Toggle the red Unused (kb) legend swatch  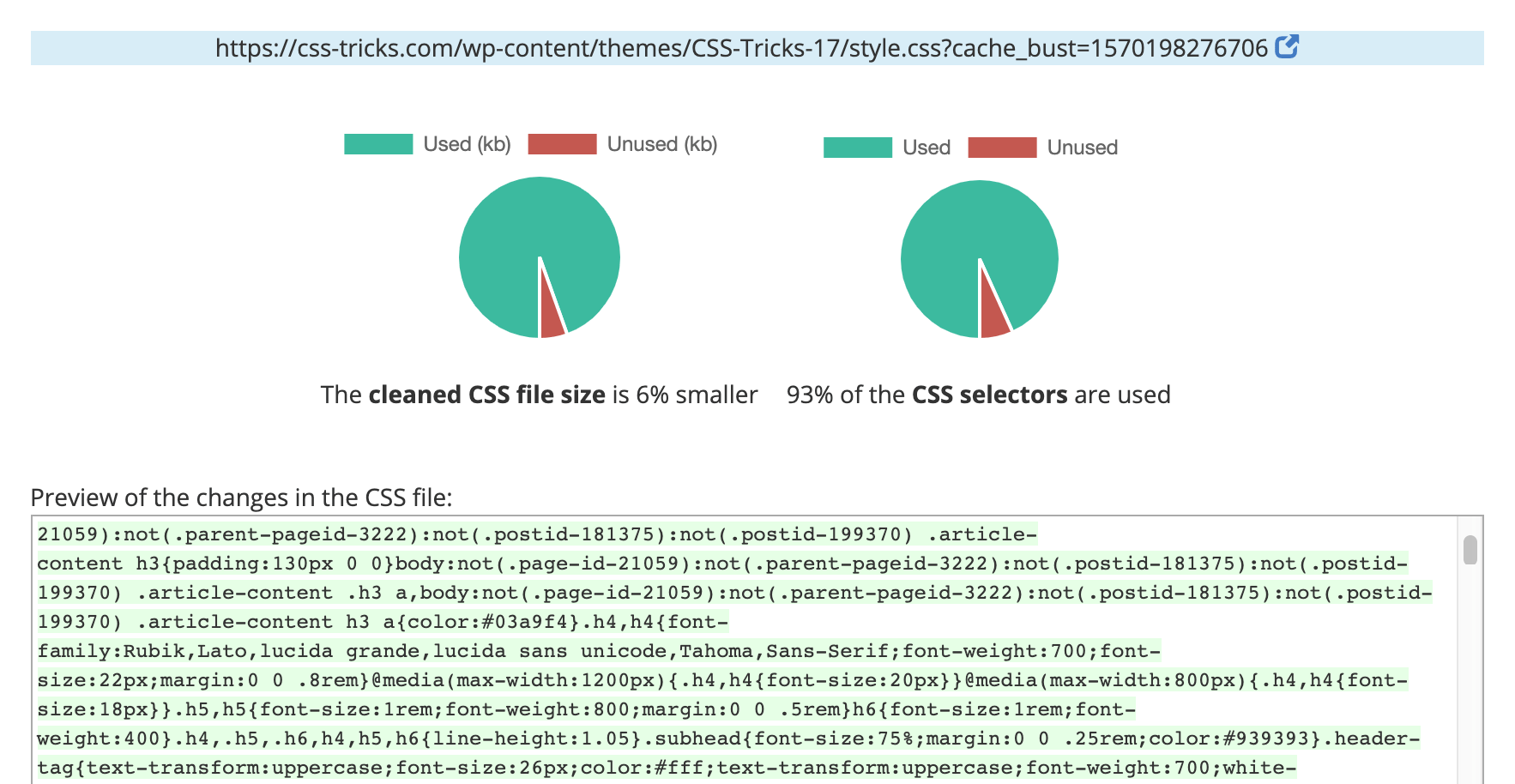[562, 144]
